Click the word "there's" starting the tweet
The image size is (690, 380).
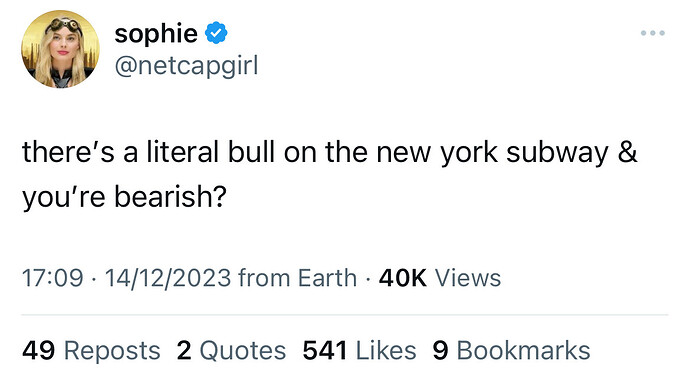[68, 152]
